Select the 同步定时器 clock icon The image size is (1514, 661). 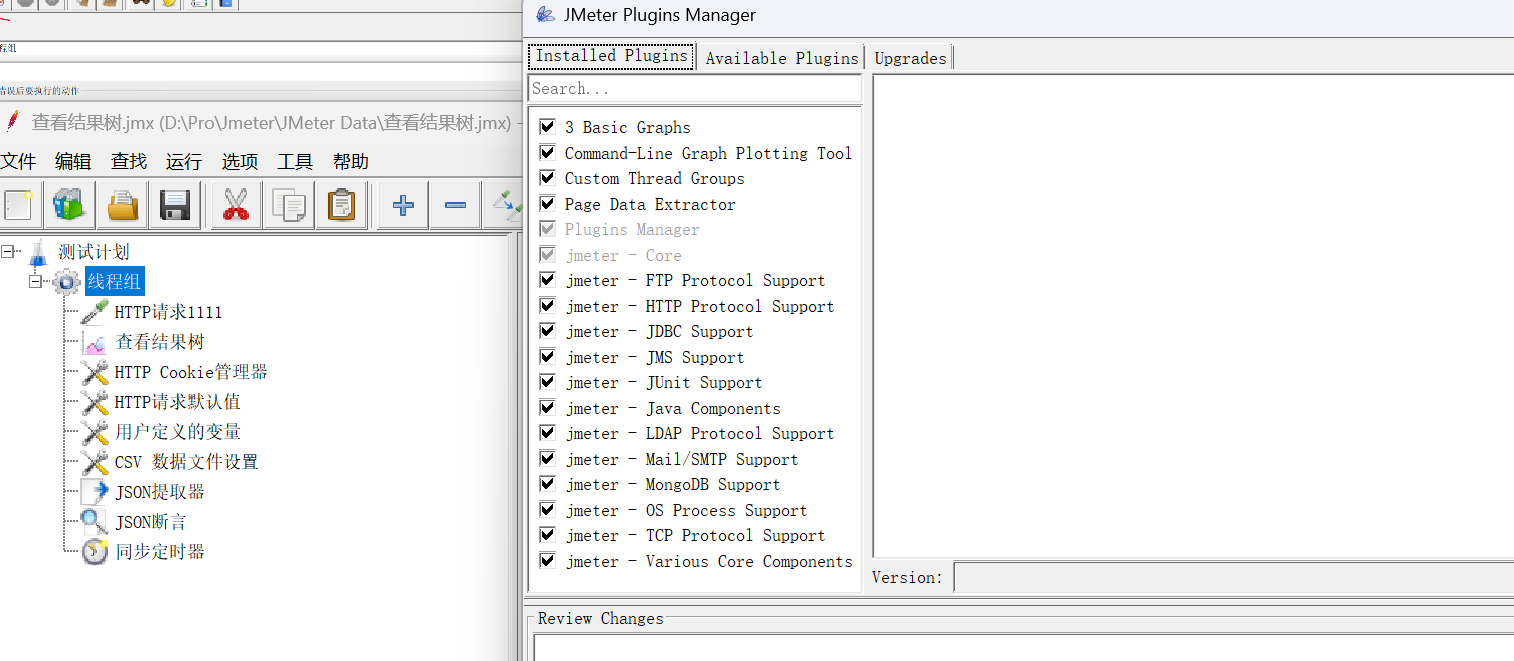94,552
